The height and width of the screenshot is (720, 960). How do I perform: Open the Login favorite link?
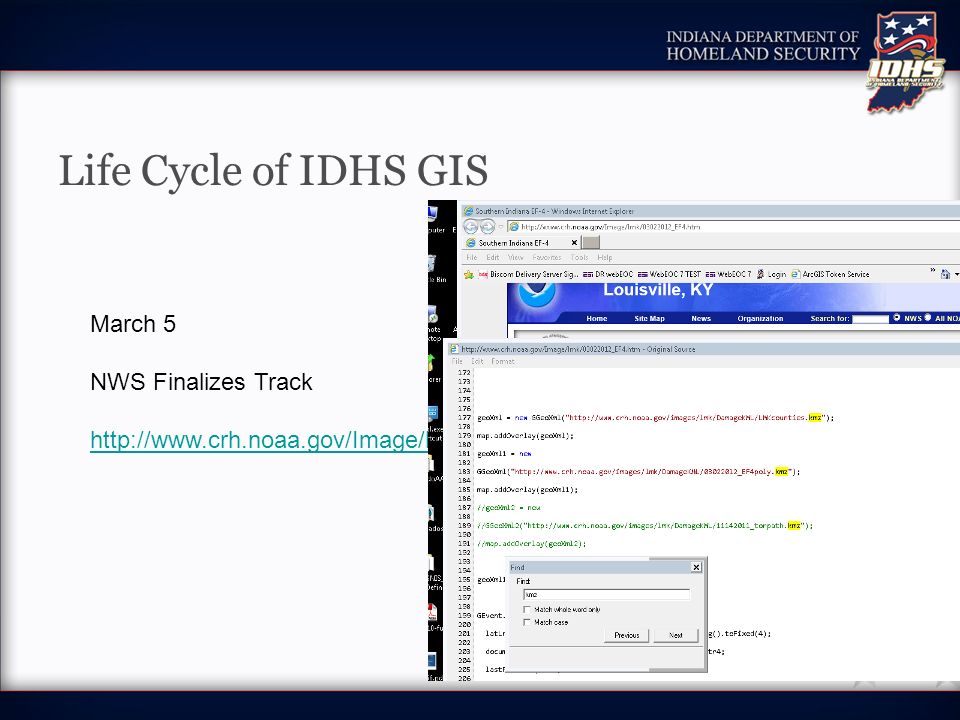pyautogui.click(x=771, y=274)
